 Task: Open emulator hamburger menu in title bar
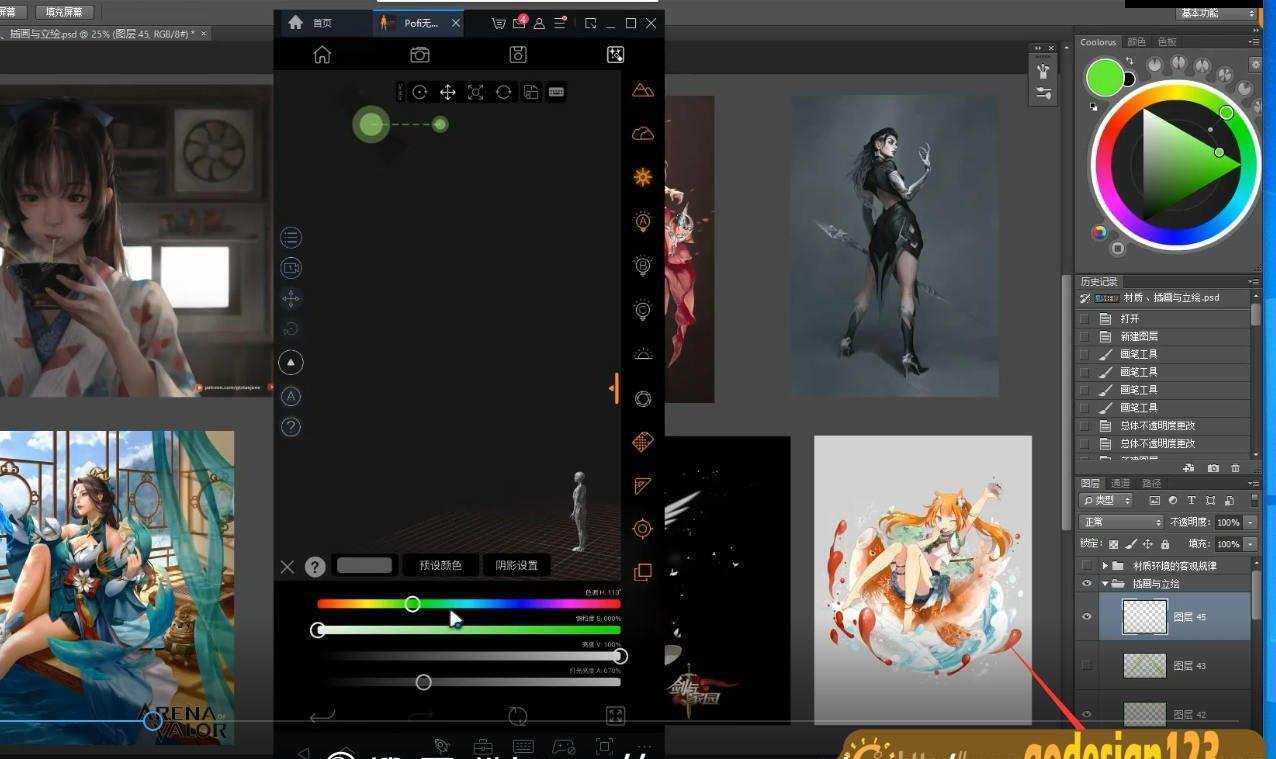[x=560, y=23]
